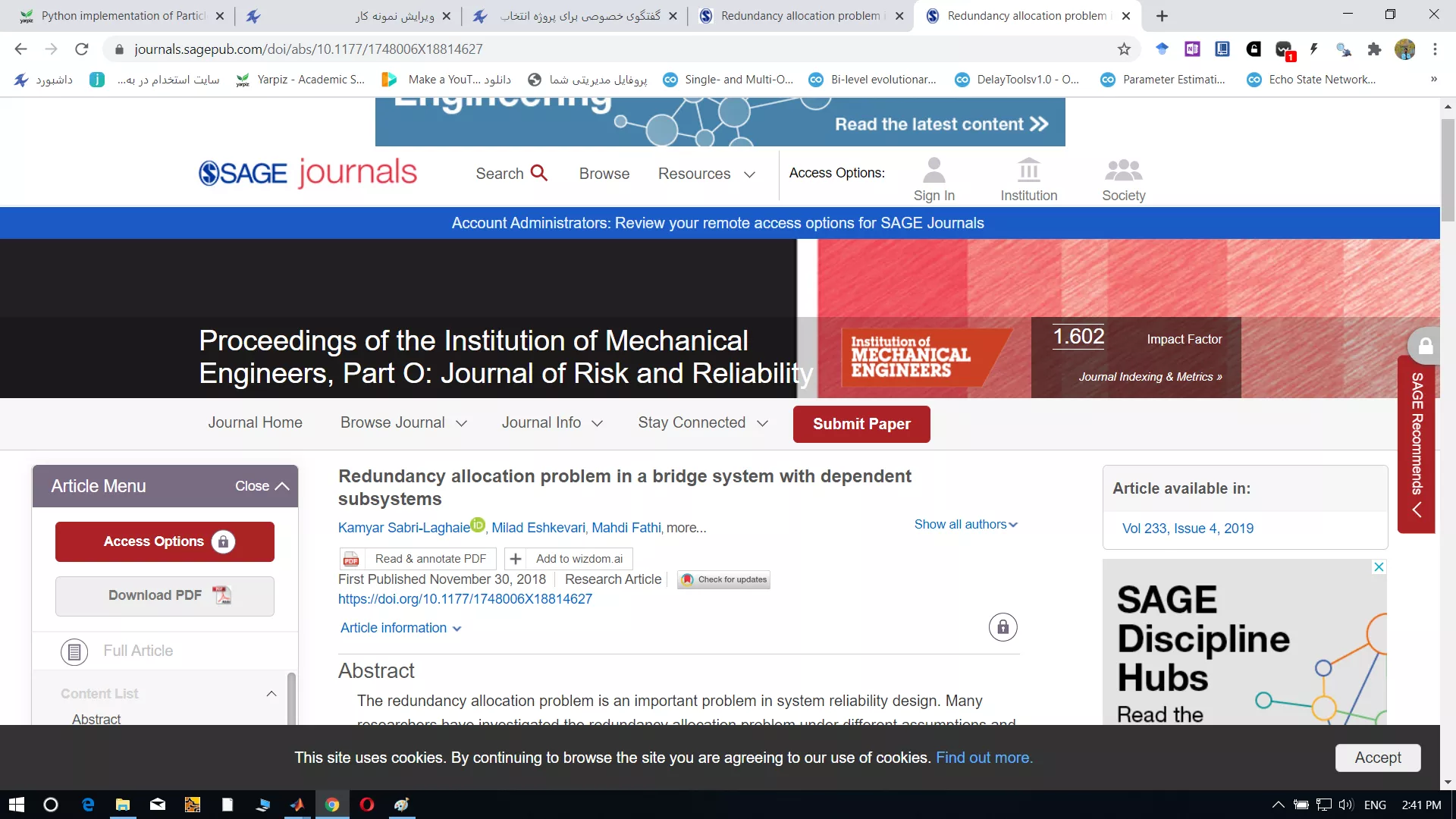Expand Show all authors

(x=965, y=524)
